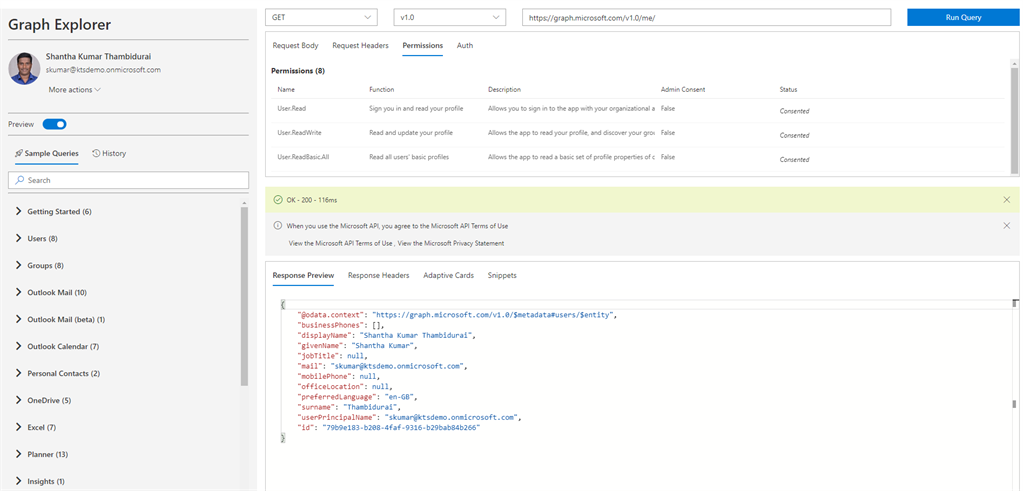This screenshot has width=1023, height=491.
Task: Open the Auth tab
Action: (x=465, y=46)
